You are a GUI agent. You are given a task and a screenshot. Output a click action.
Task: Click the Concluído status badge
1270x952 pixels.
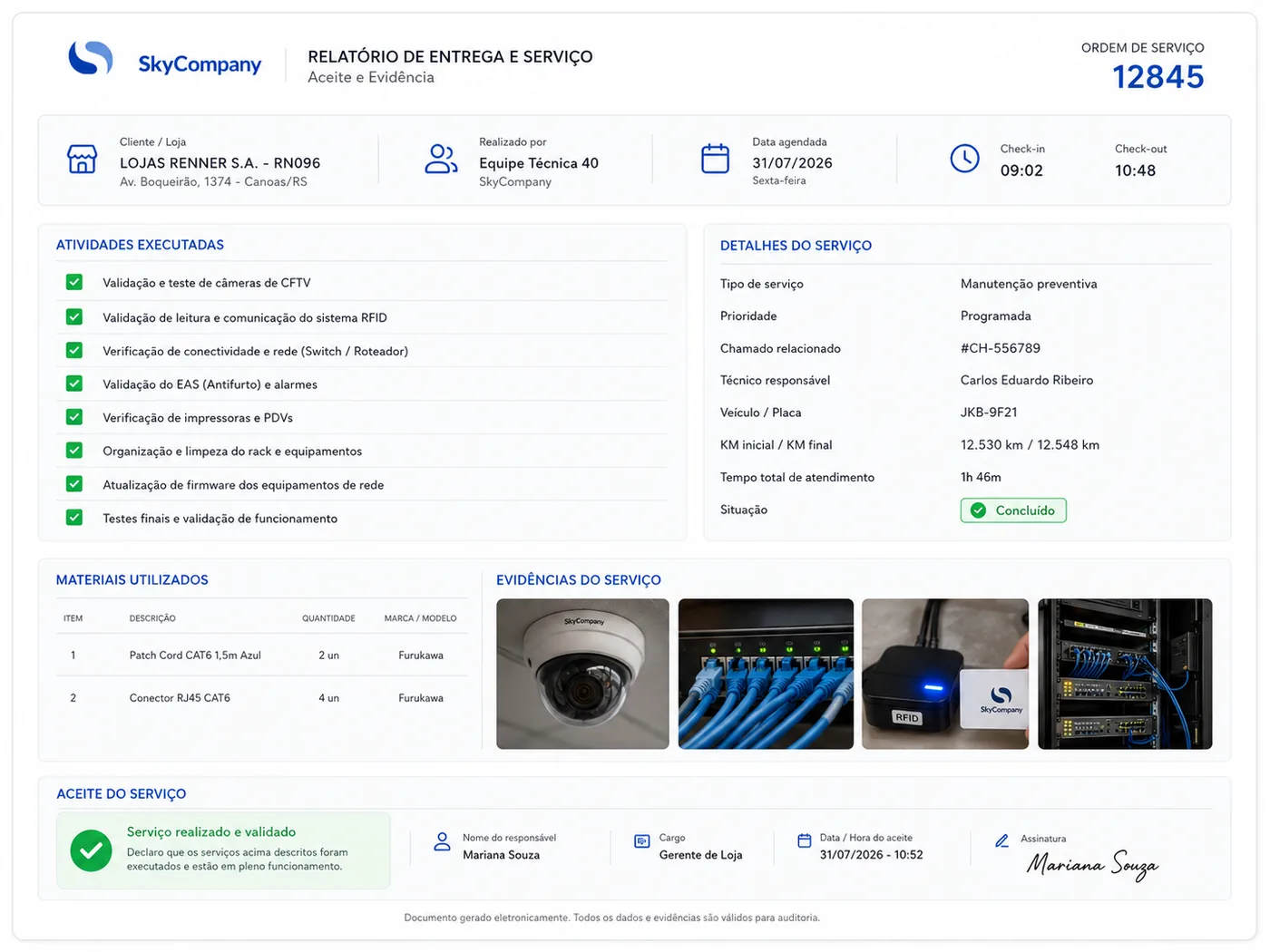tap(1013, 510)
